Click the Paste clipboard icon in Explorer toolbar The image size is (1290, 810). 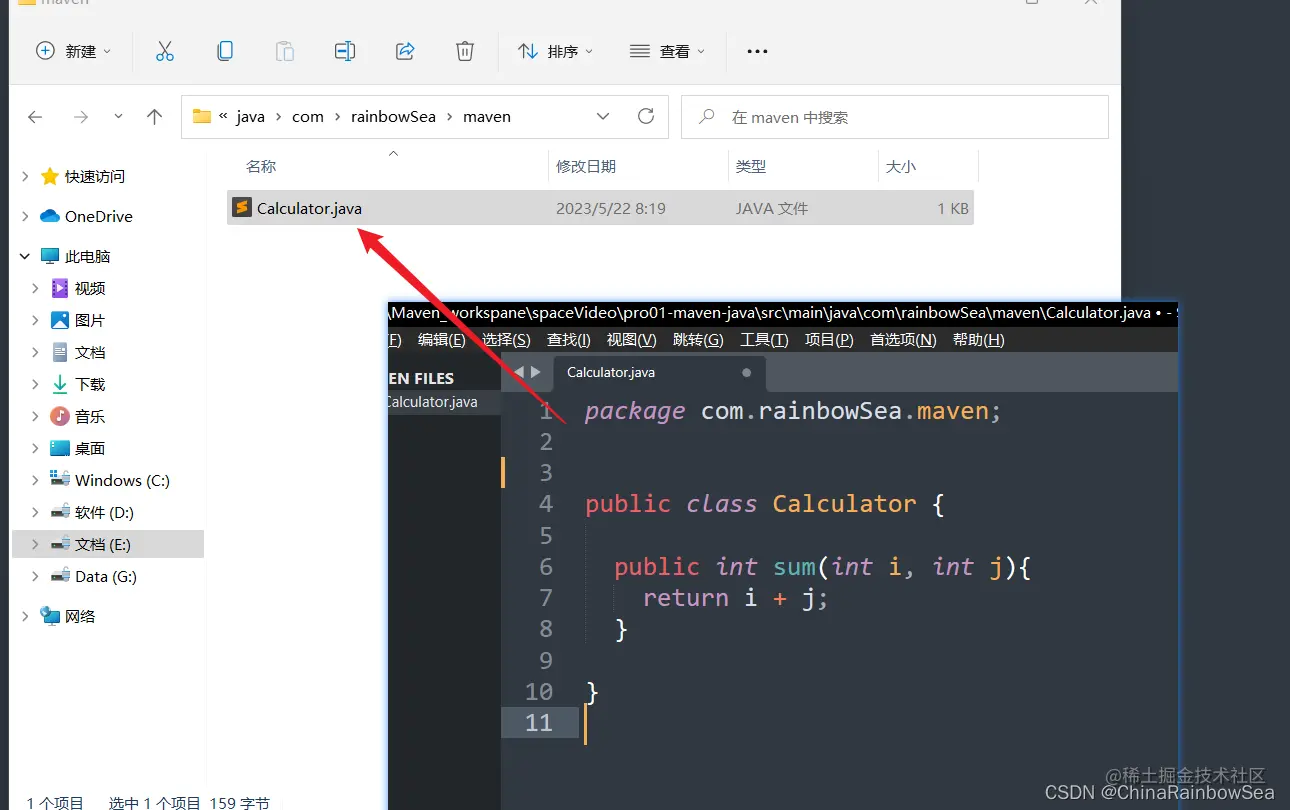285,51
